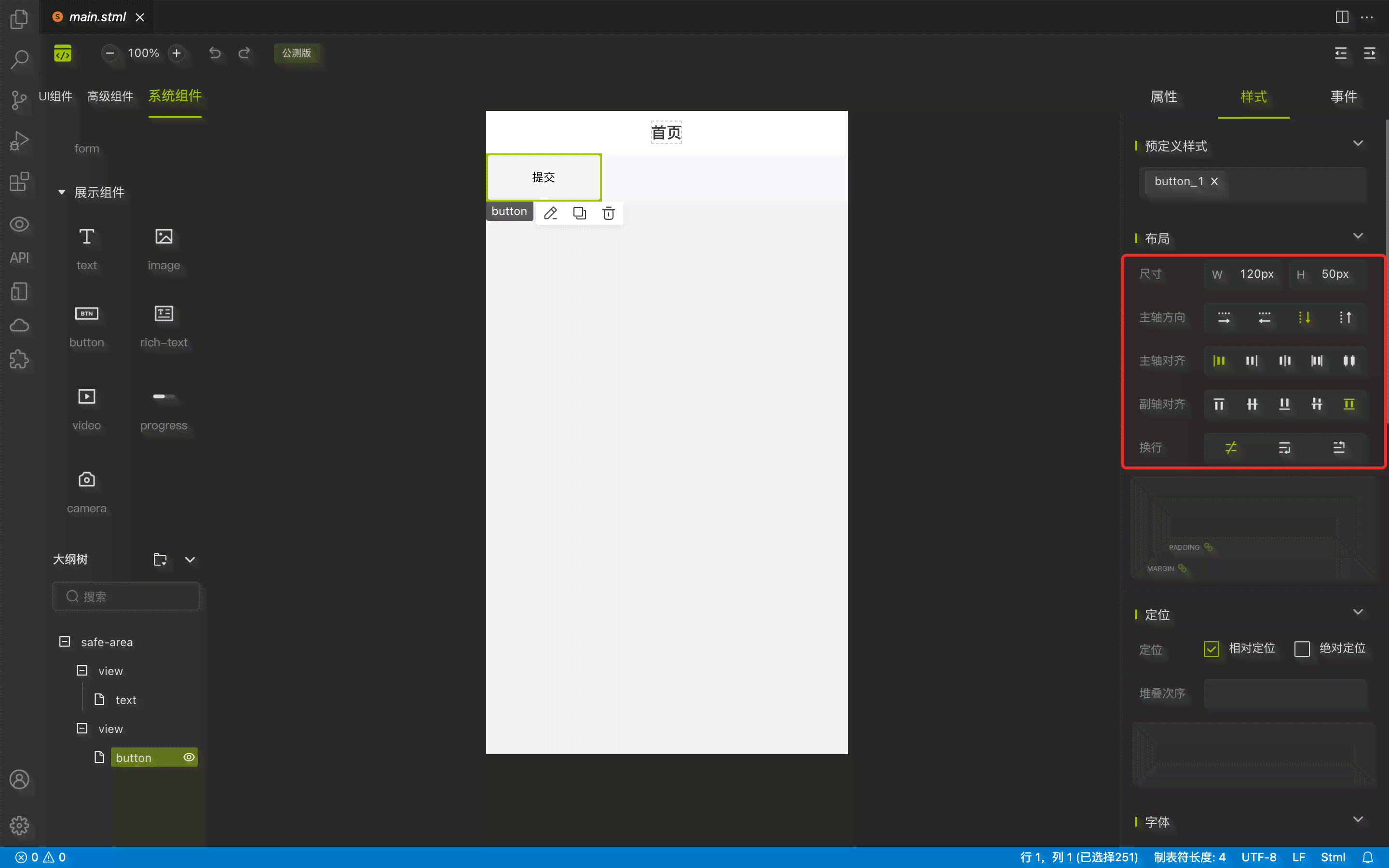Select the copy component icon on button toolbar

(579, 212)
